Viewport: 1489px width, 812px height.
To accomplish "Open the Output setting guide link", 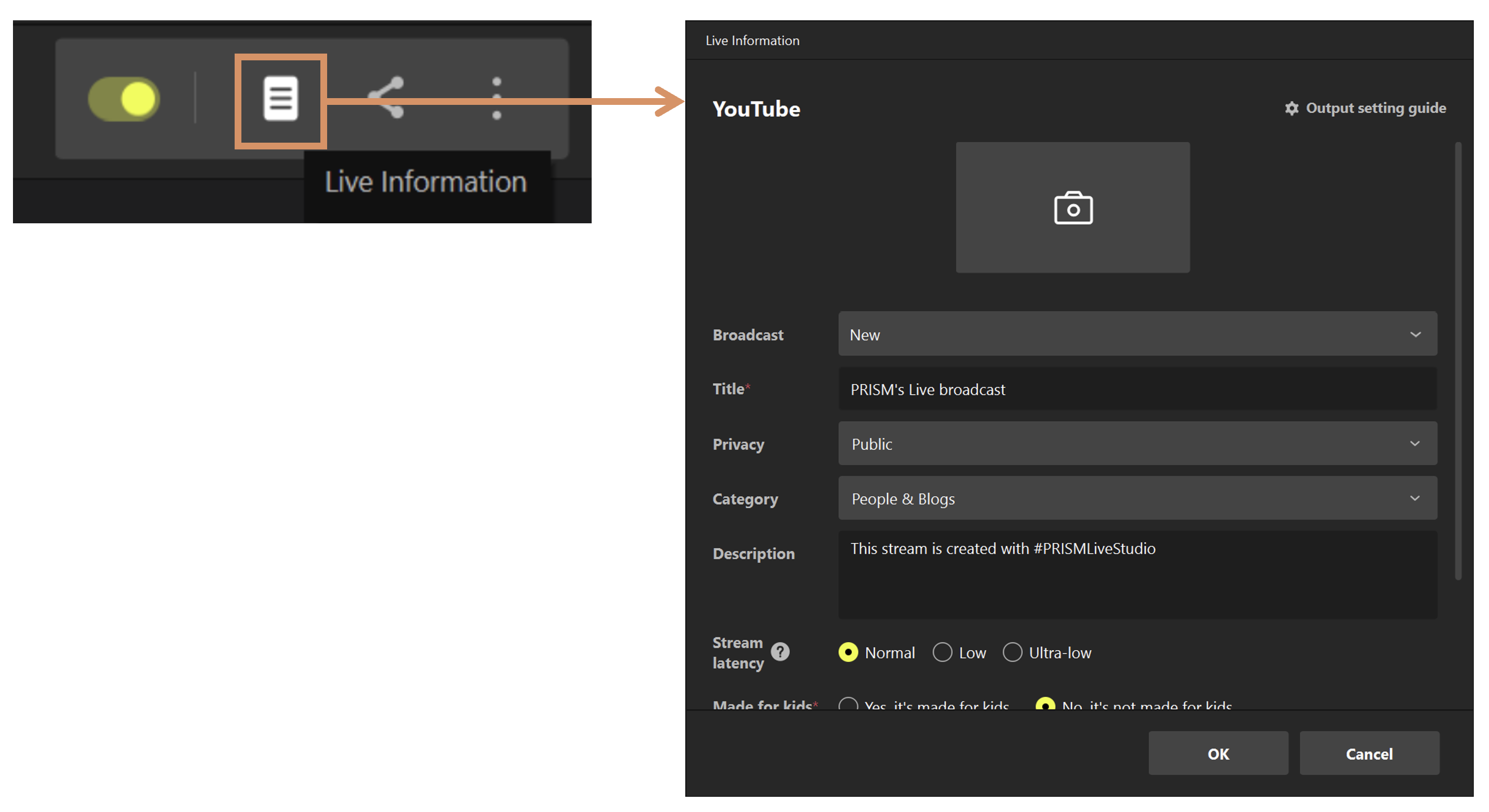I will pos(1375,108).
